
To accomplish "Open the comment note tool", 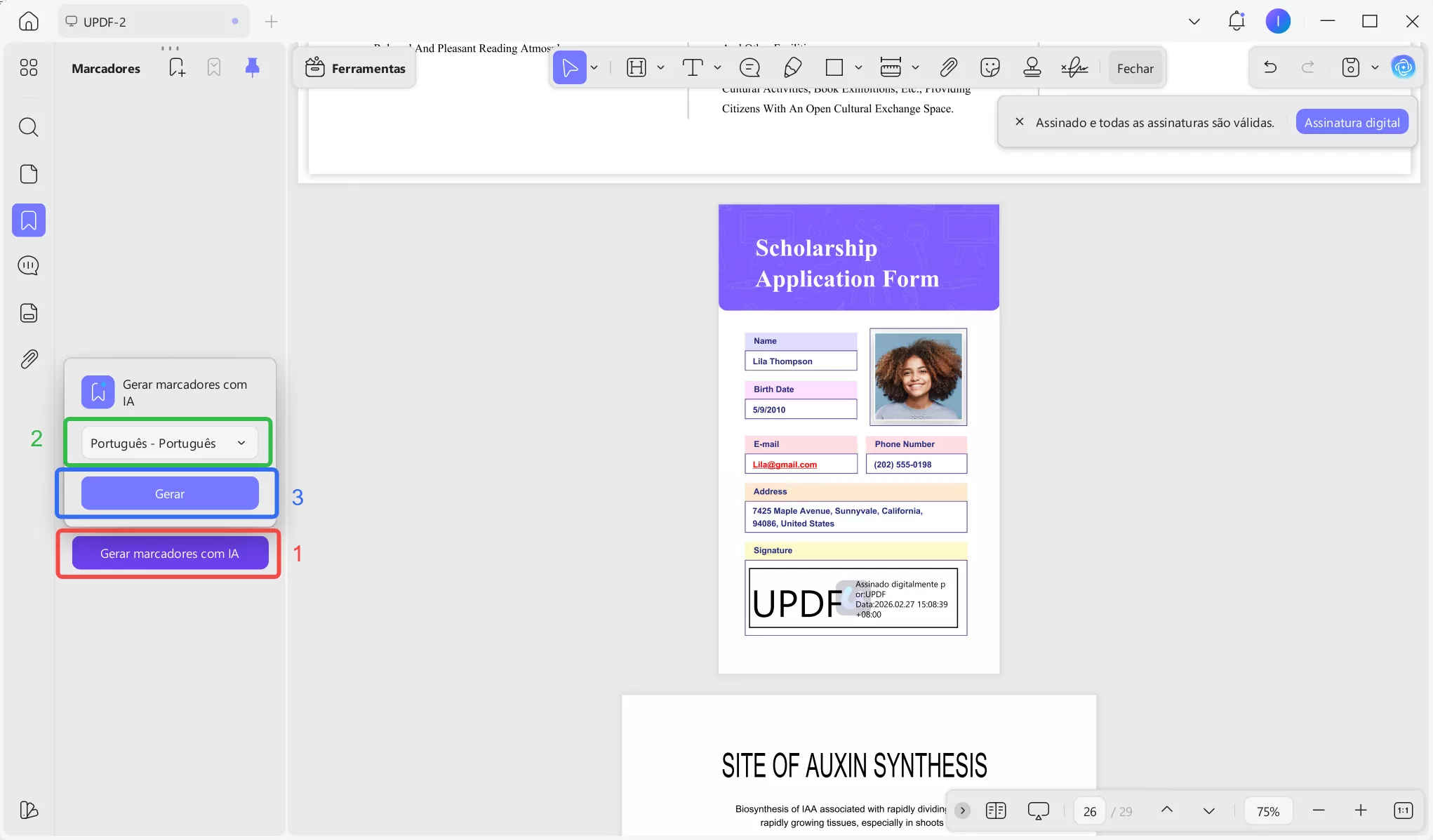I will [749, 67].
